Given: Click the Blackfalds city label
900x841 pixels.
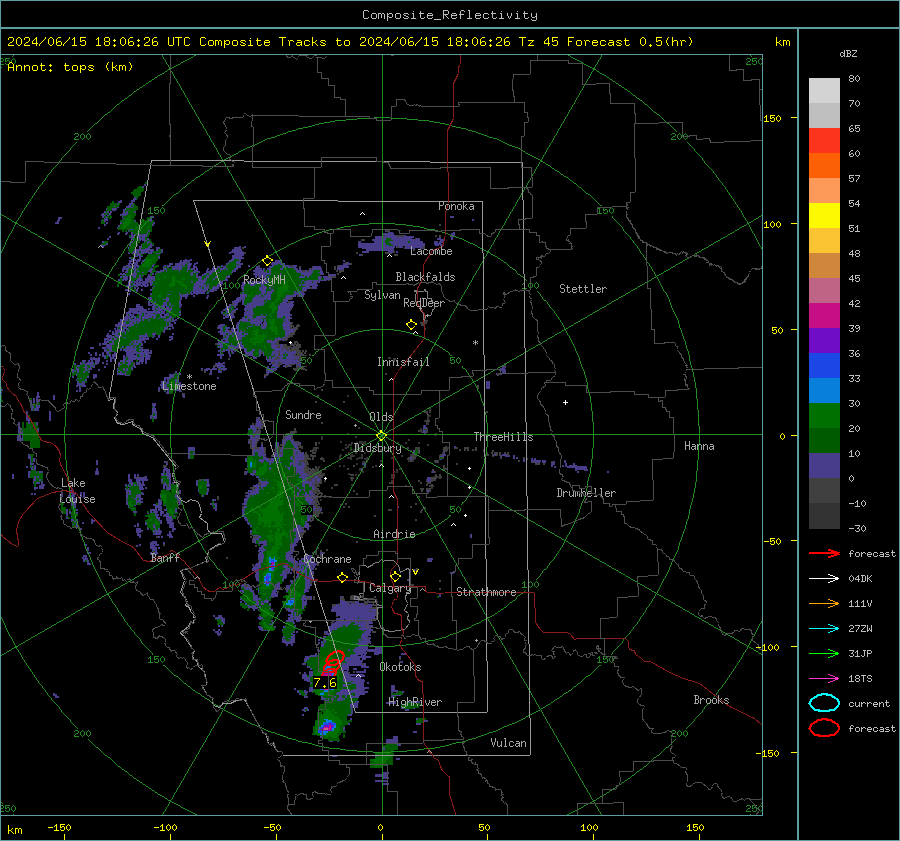Looking at the screenshot, I should 425,277.
